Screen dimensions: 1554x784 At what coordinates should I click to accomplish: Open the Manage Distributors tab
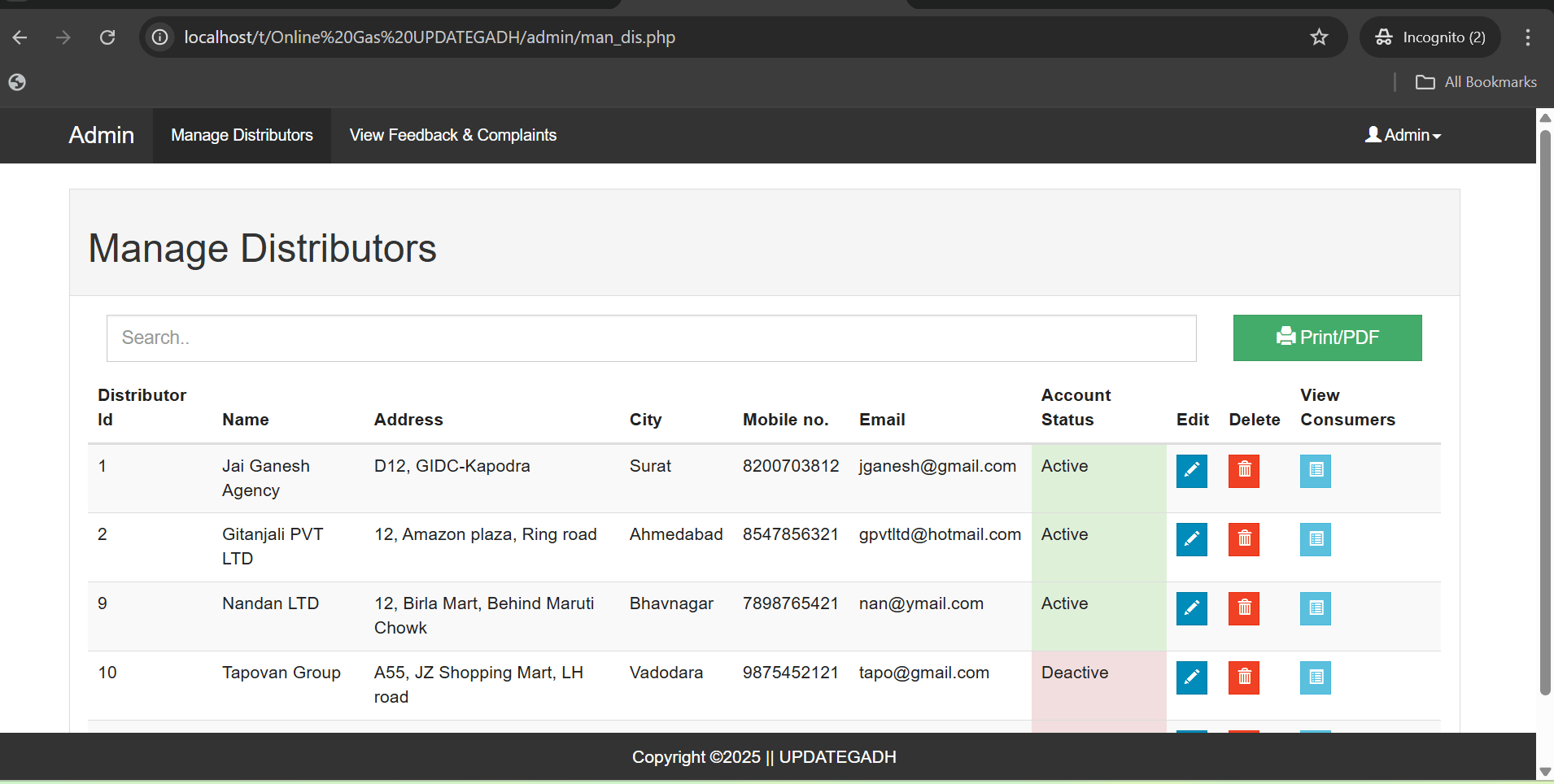[242, 135]
